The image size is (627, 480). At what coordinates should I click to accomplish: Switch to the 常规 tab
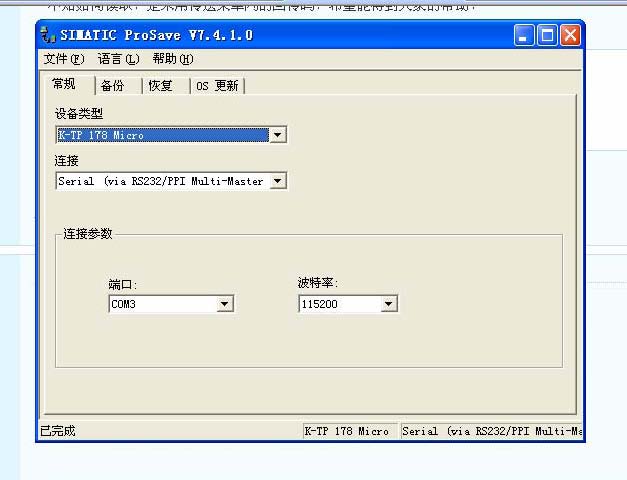[64, 84]
